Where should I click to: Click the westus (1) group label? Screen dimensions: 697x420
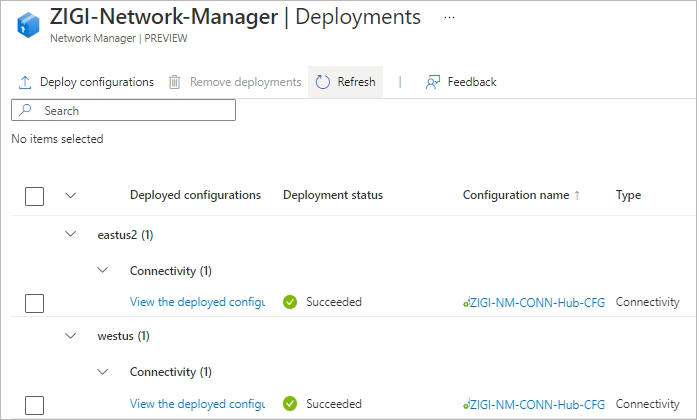tap(124, 336)
